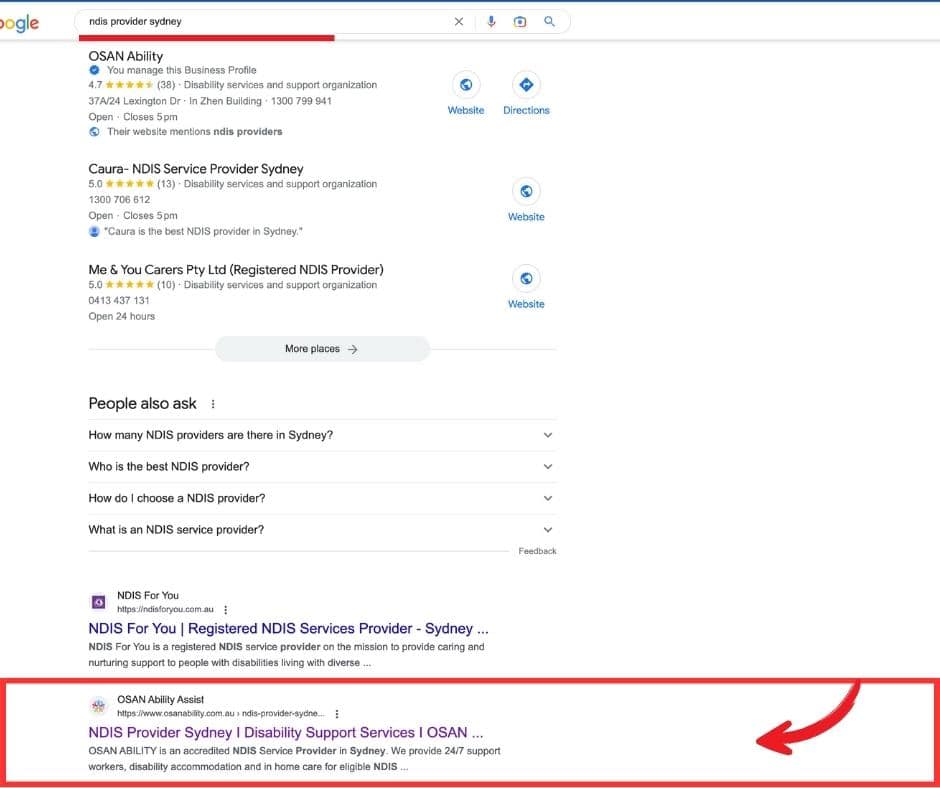The width and height of the screenshot is (940, 788).
Task: Open NDIS For You search result title
Action: (x=288, y=629)
